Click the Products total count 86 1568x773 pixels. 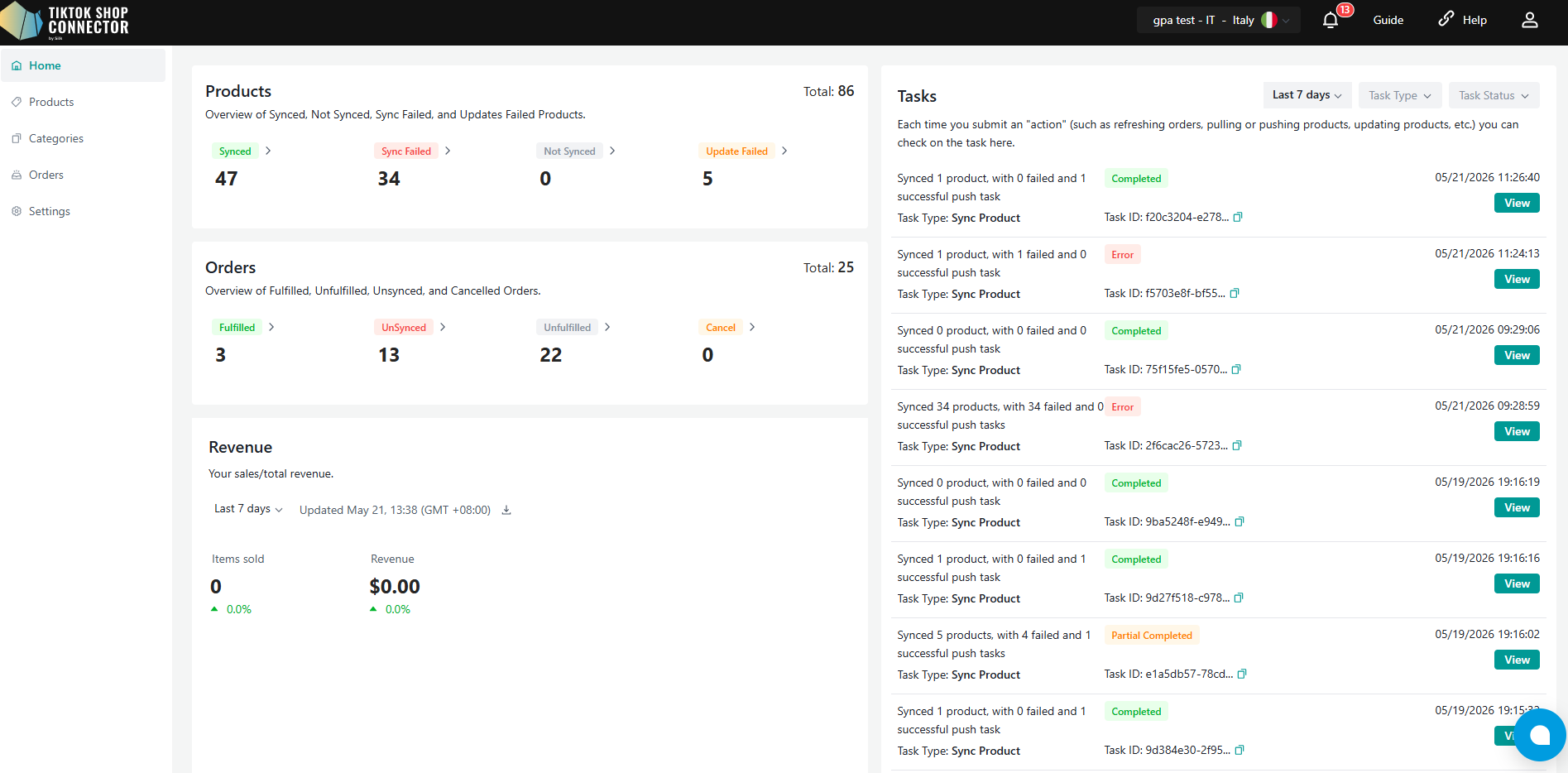point(846,91)
